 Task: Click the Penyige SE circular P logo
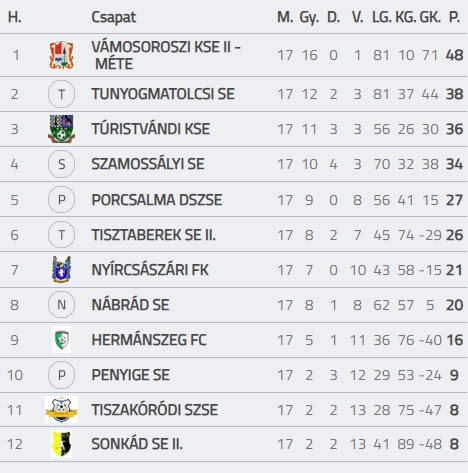coord(61,375)
